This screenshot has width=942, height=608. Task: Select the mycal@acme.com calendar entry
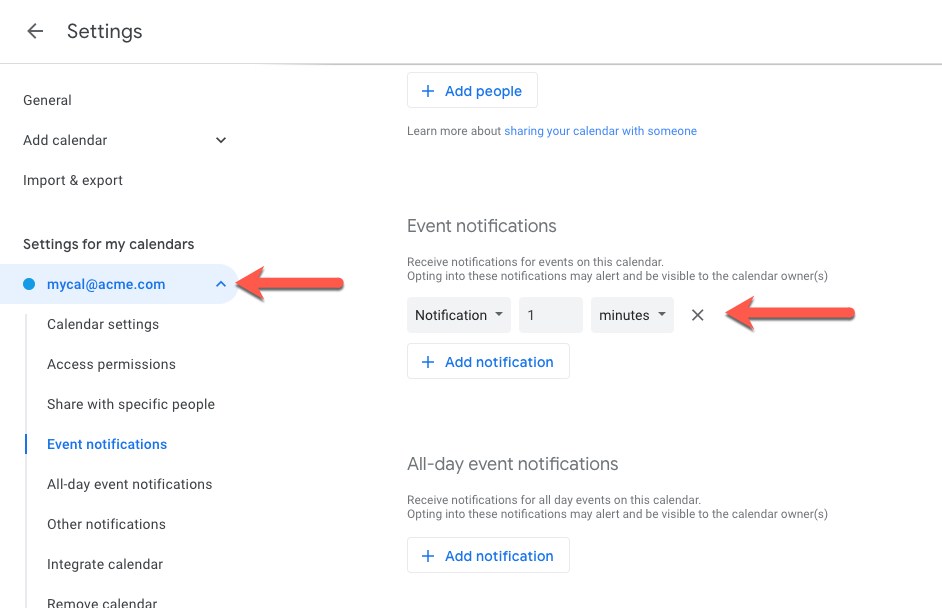point(119,284)
